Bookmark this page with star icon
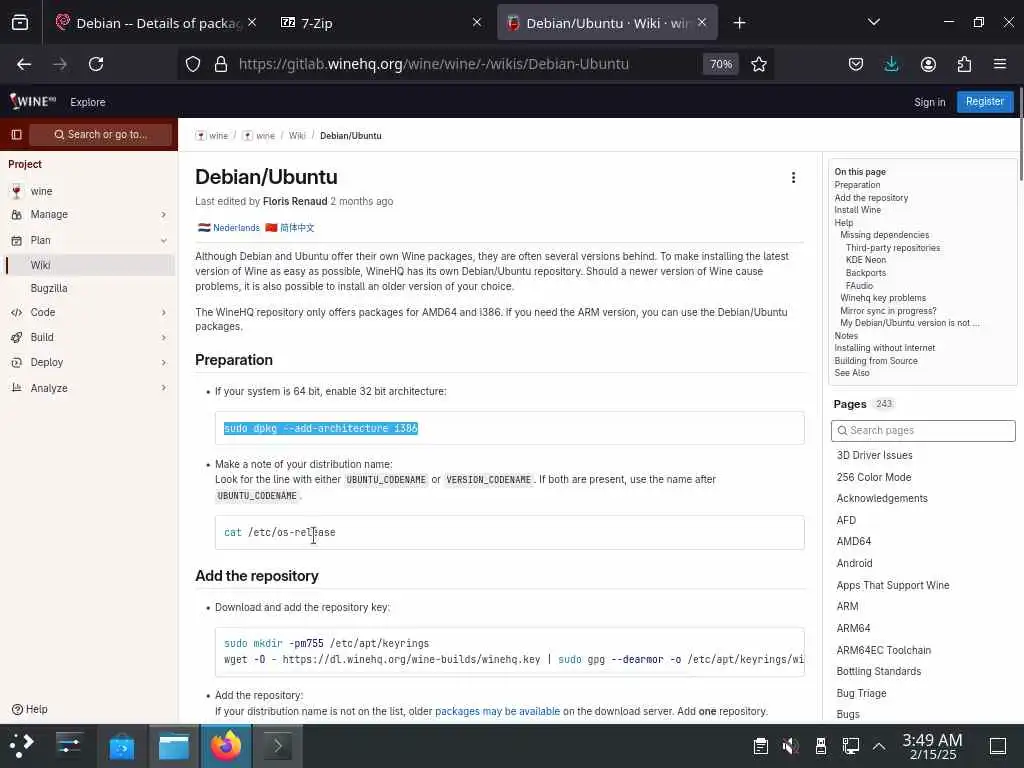1024x768 pixels. [x=758, y=64]
